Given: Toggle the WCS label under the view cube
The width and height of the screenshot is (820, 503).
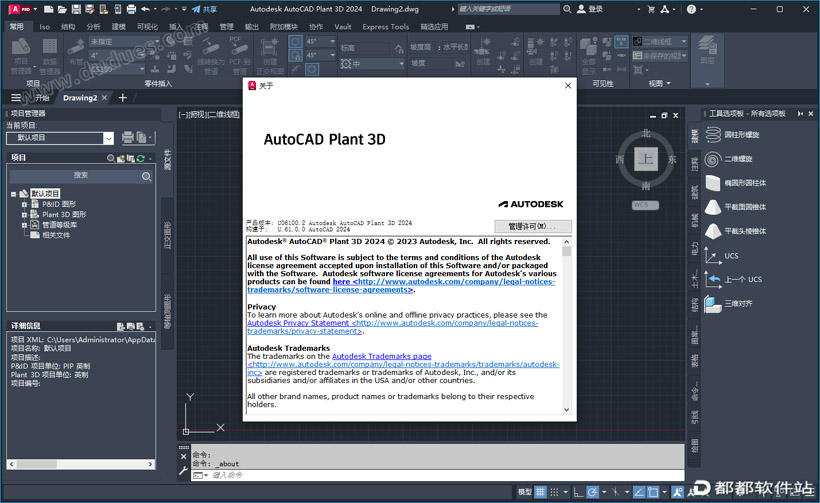Looking at the screenshot, I should (645, 205).
